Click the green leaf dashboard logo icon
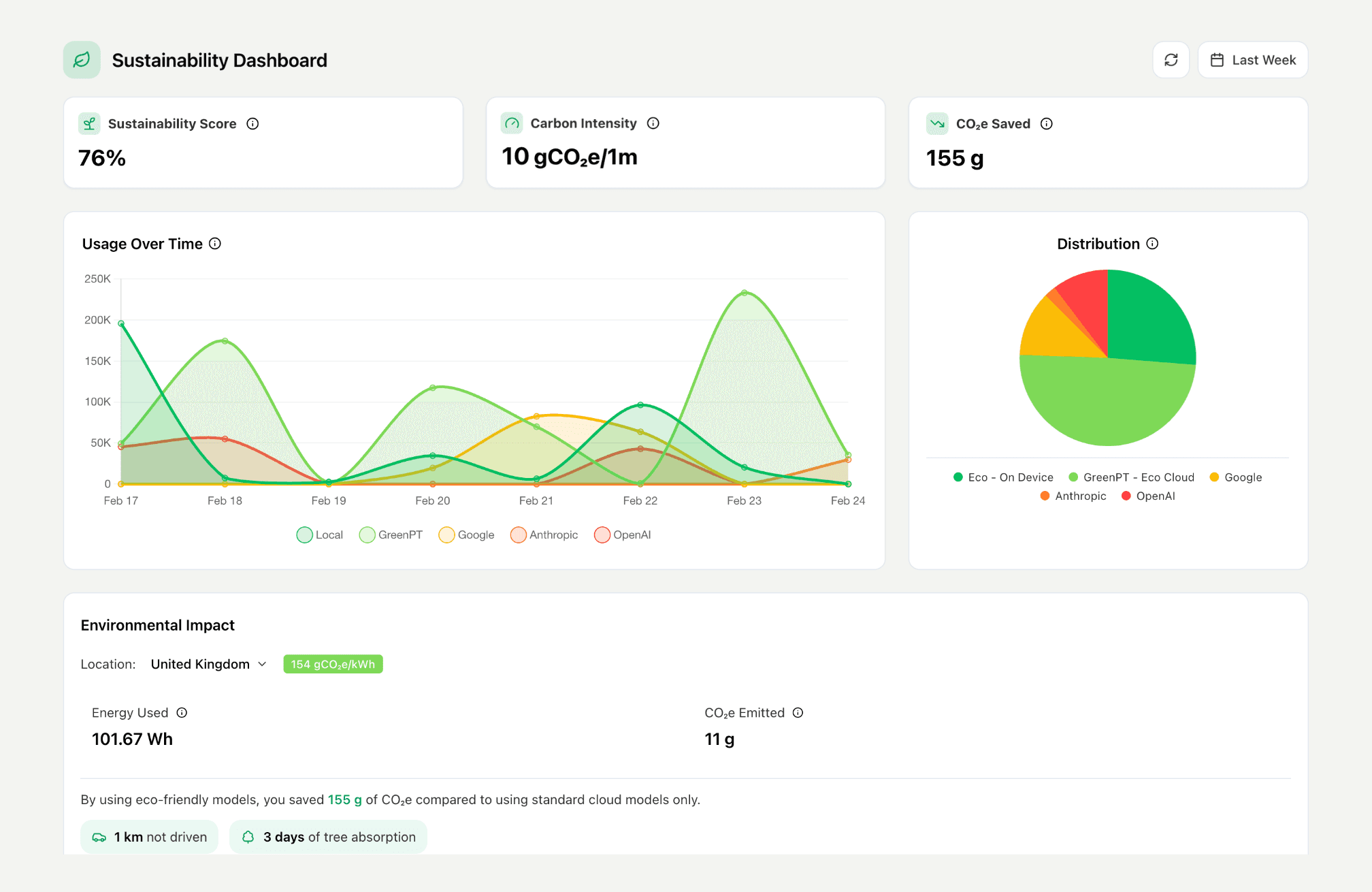 pos(82,60)
